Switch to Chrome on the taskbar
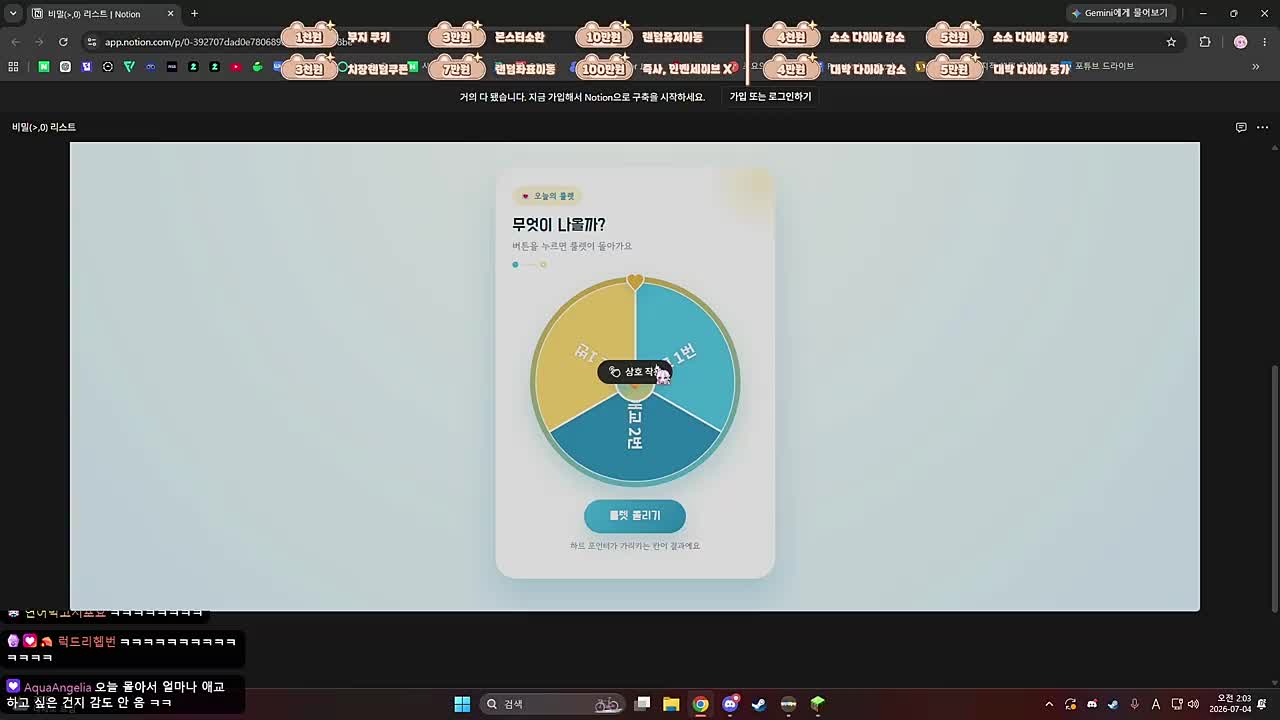 tap(700, 704)
